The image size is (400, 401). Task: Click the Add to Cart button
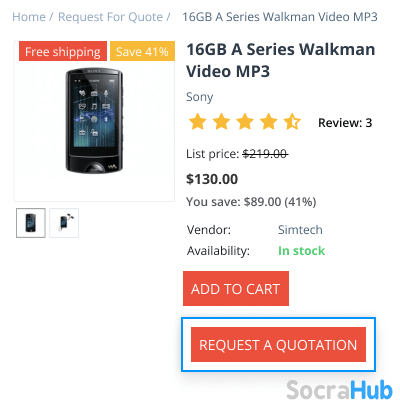(x=236, y=289)
